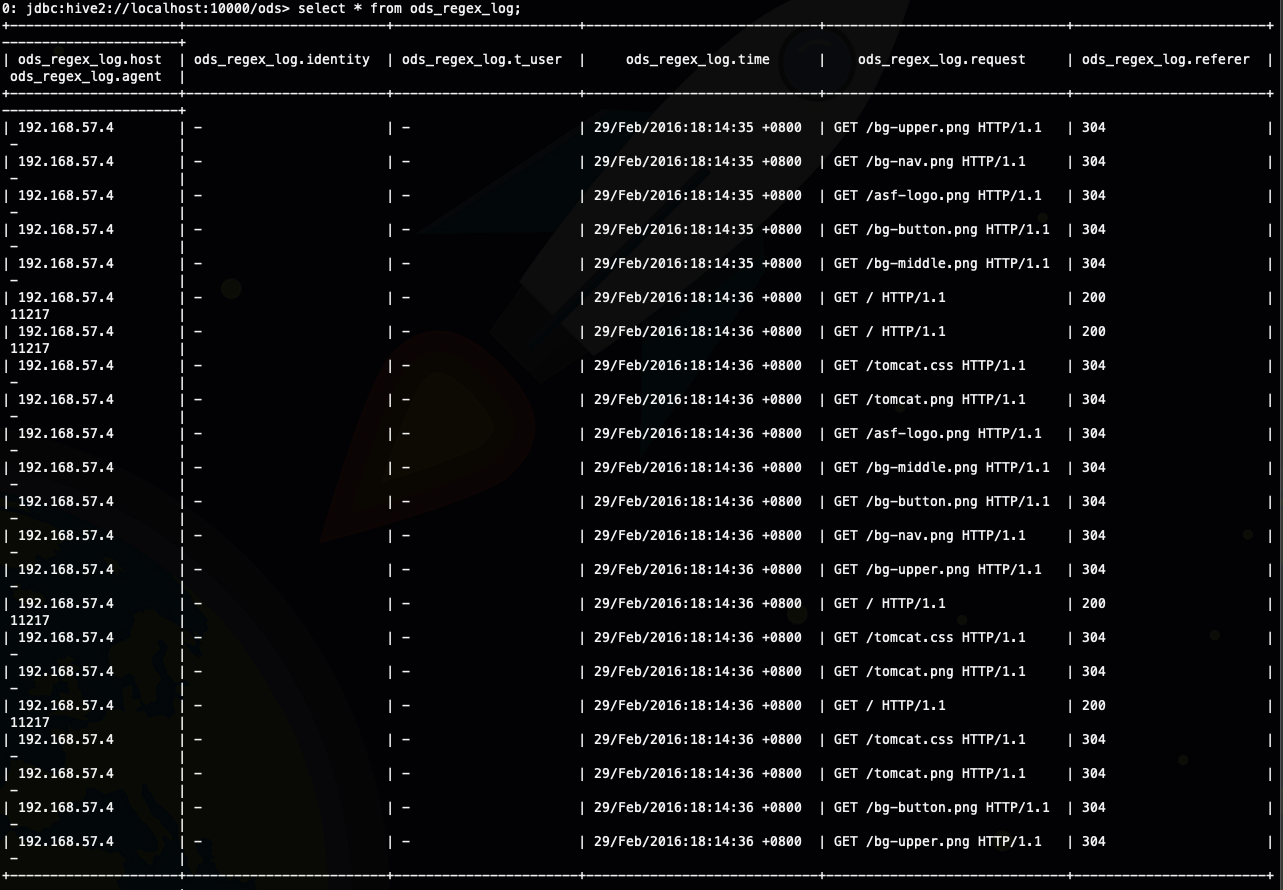The width and height of the screenshot is (1283, 890).
Task: Click the ods_regex_log.t_user column header
Action: point(482,60)
